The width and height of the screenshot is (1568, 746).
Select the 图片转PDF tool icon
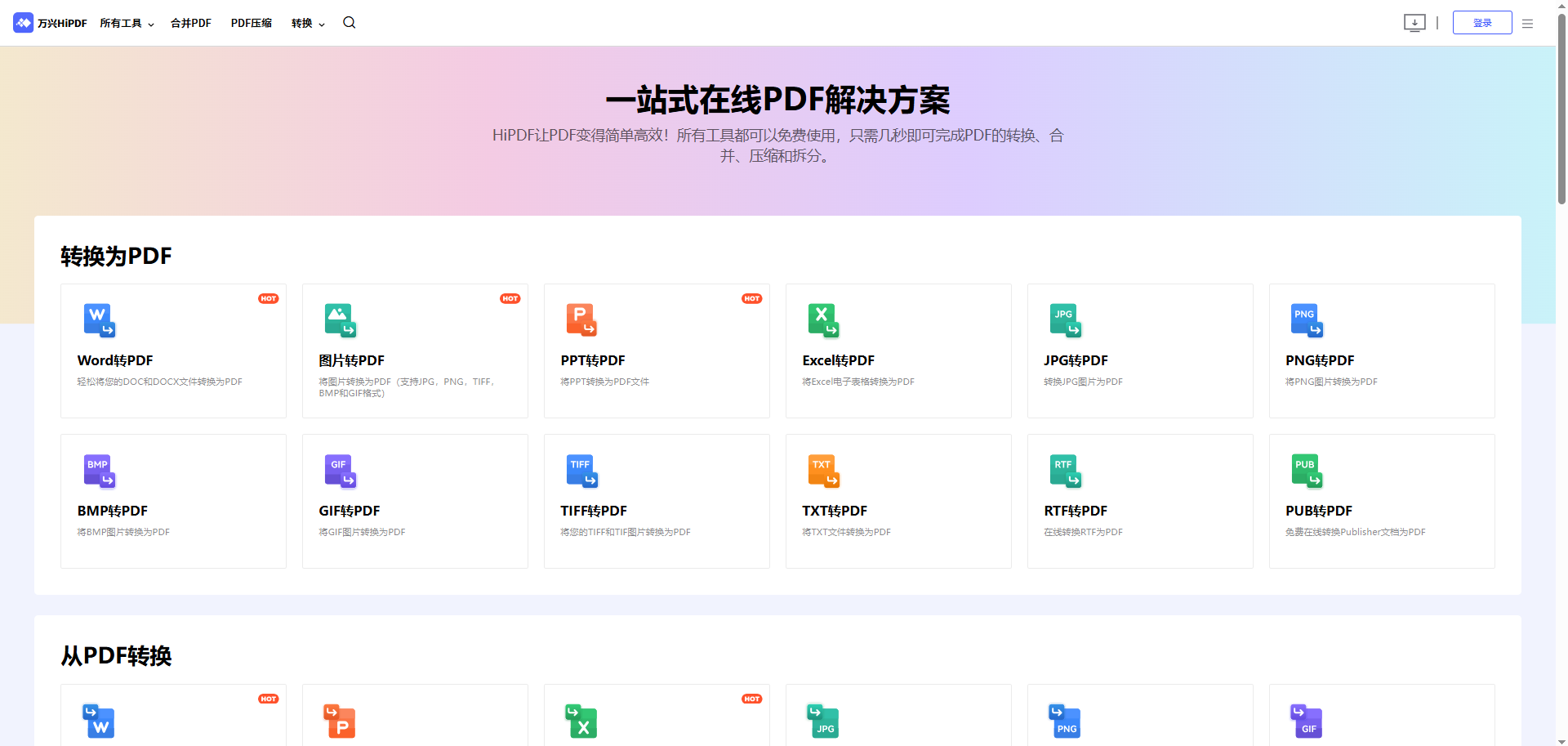click(341, 320)
